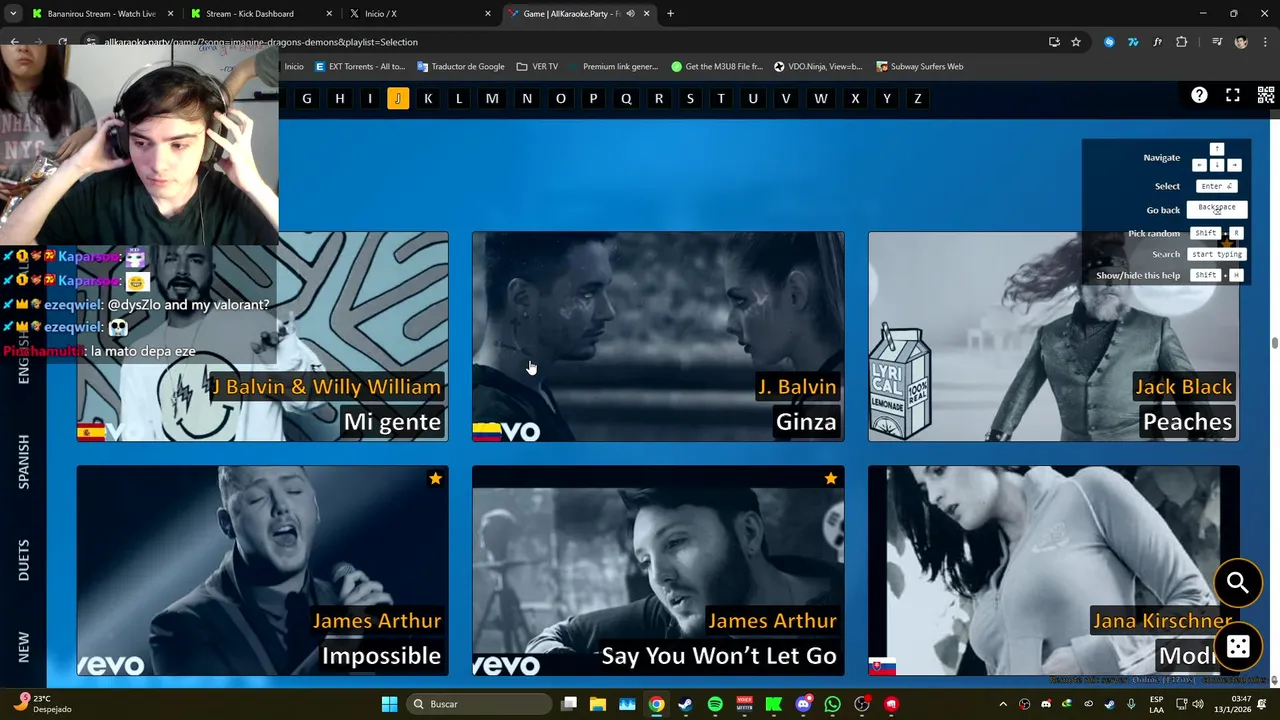Viewport: 1280px width, 720px height.
Task: Go back in browser history
Action: 14,42
